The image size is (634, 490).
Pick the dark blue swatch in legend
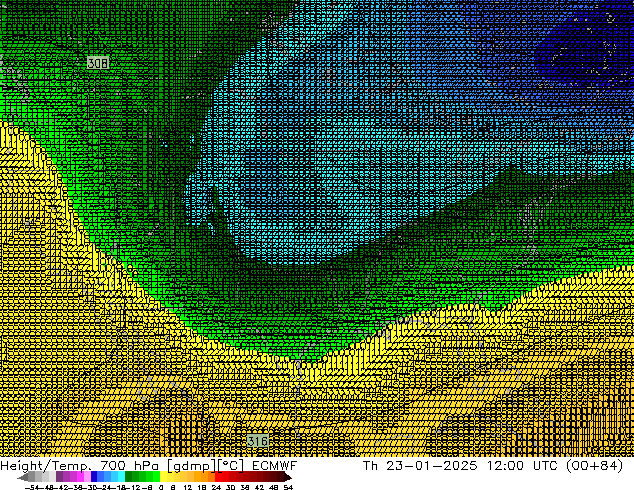94,477
